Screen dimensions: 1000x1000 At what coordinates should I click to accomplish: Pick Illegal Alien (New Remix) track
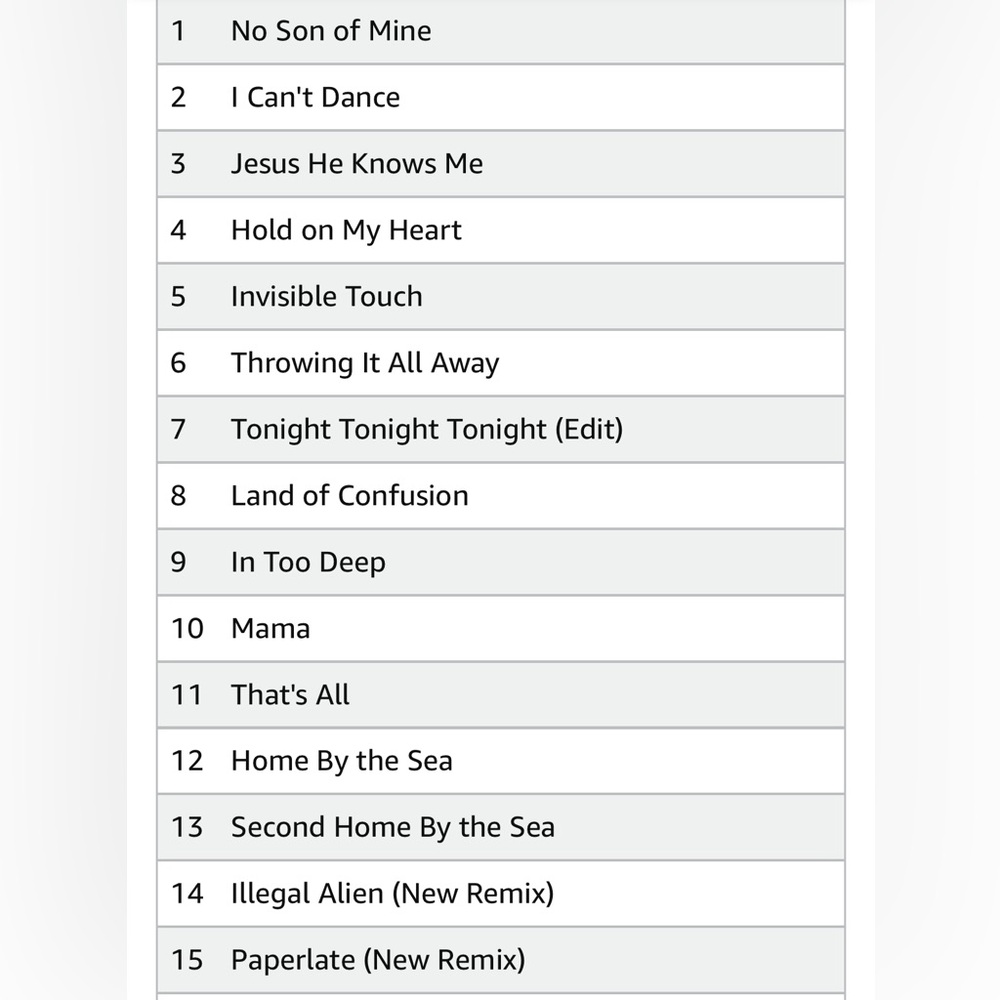[x=501, y=893]
